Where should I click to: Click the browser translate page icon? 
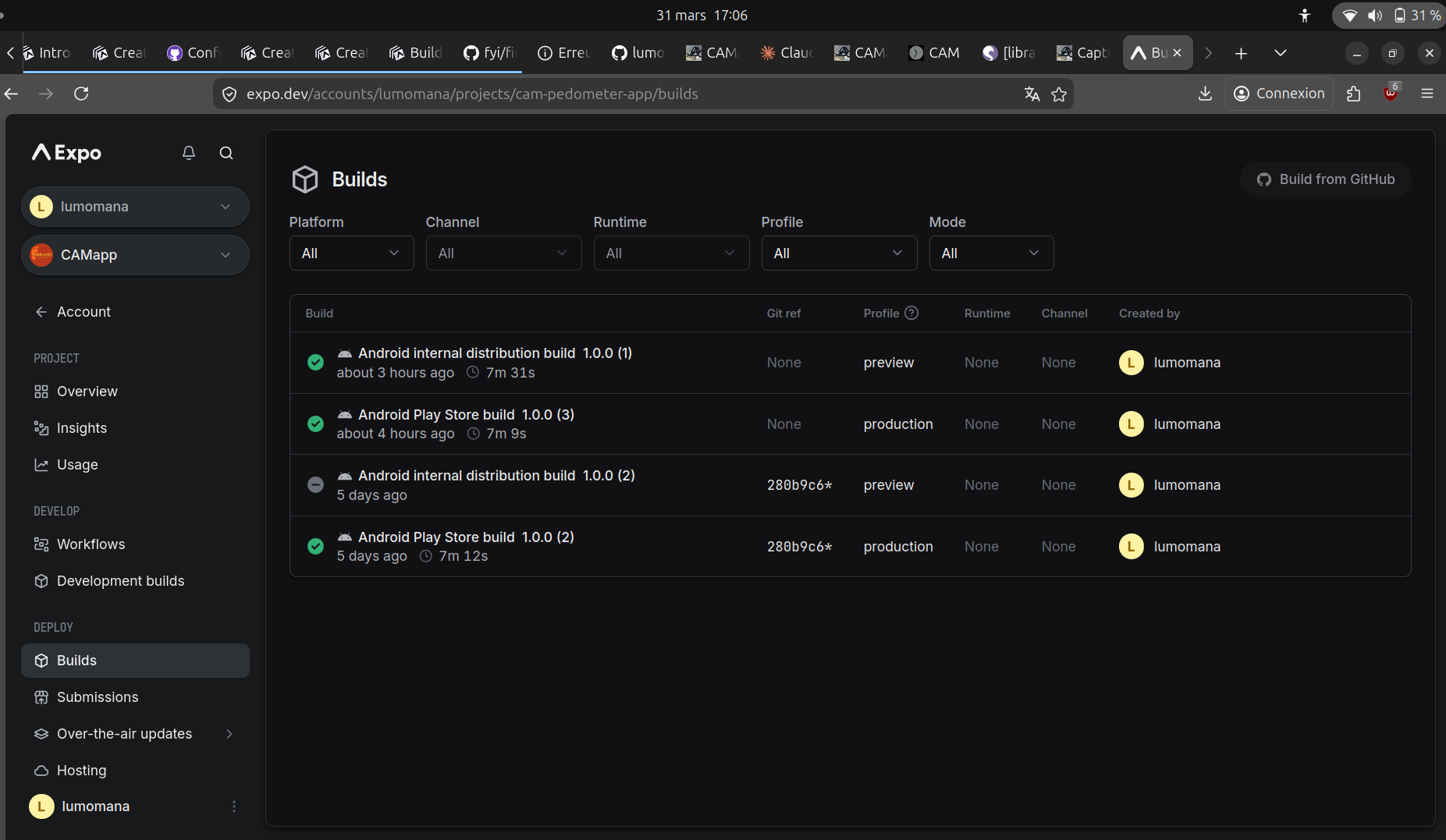coord(1032,94)
